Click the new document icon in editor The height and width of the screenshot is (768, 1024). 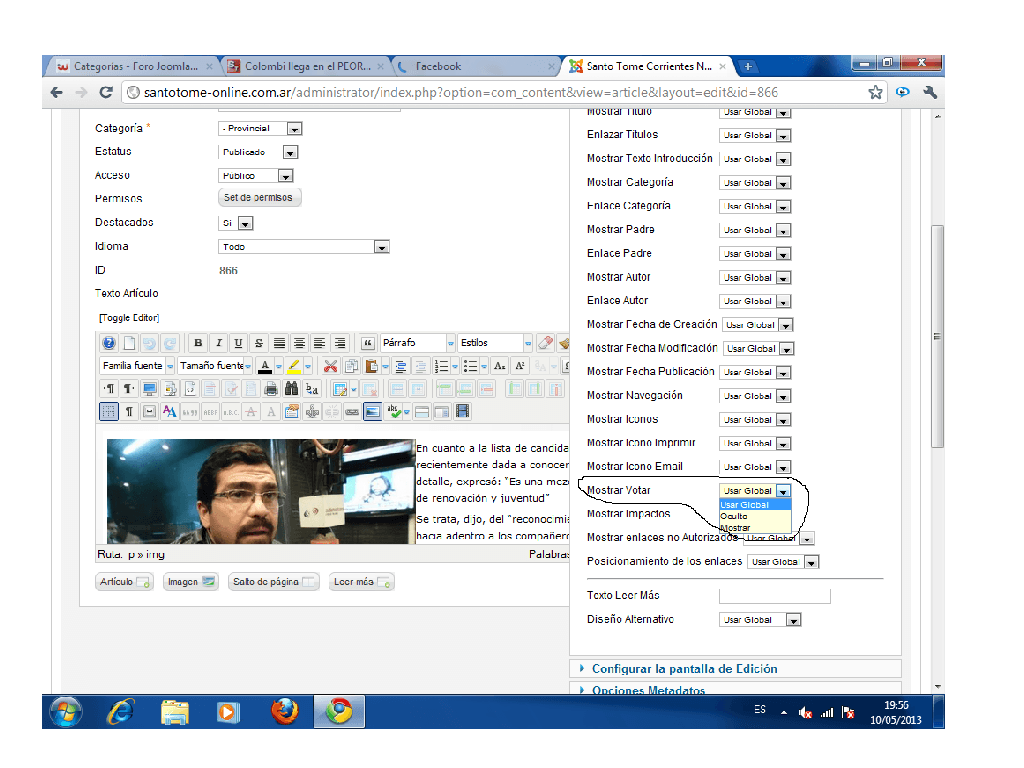point(129,343)
